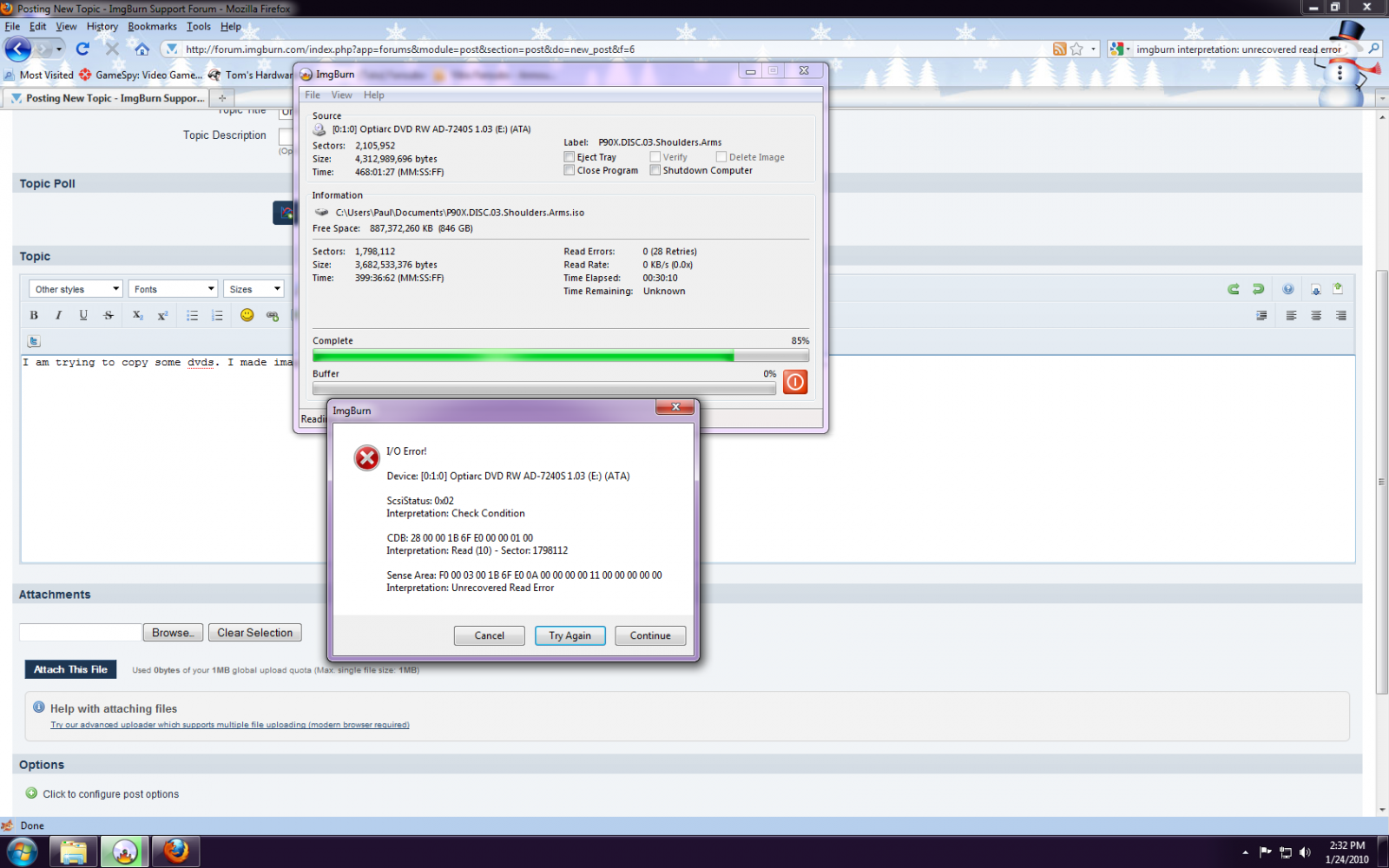The image size is (1389, 868).
Task: Go back to previous page in Firefox
Action: 18,49
